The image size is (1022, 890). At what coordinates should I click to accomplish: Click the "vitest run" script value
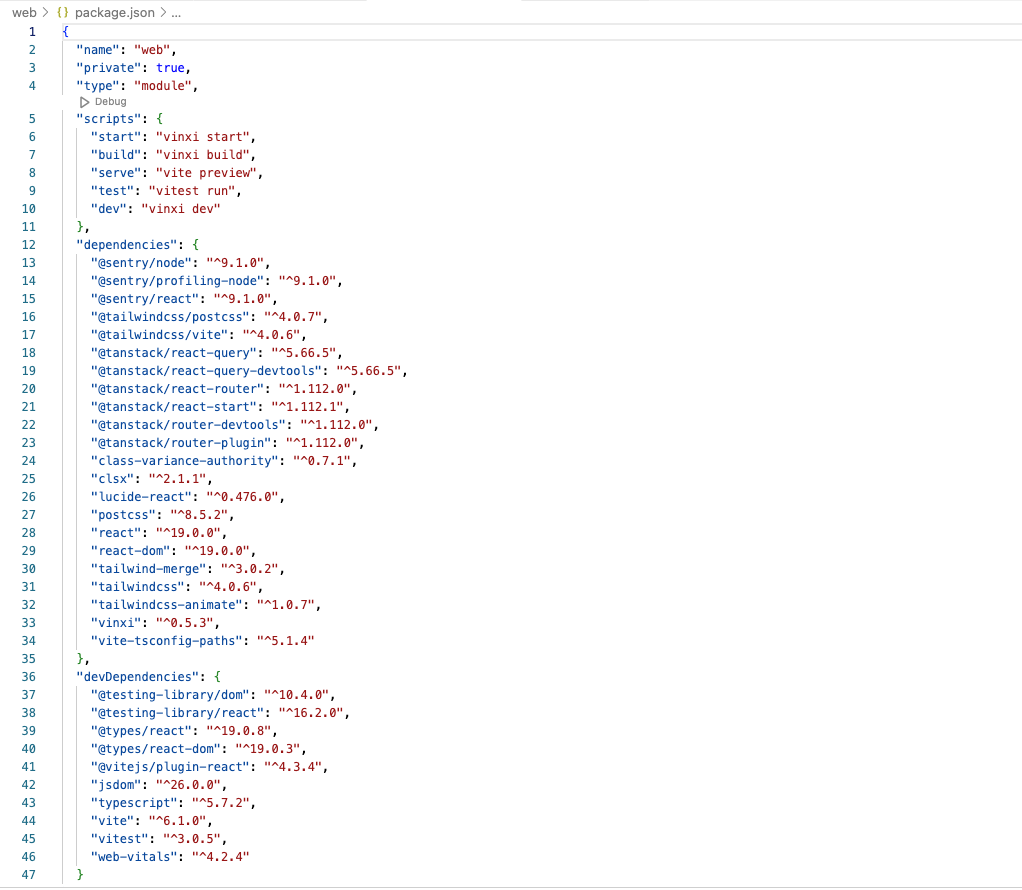coord(192,191)
